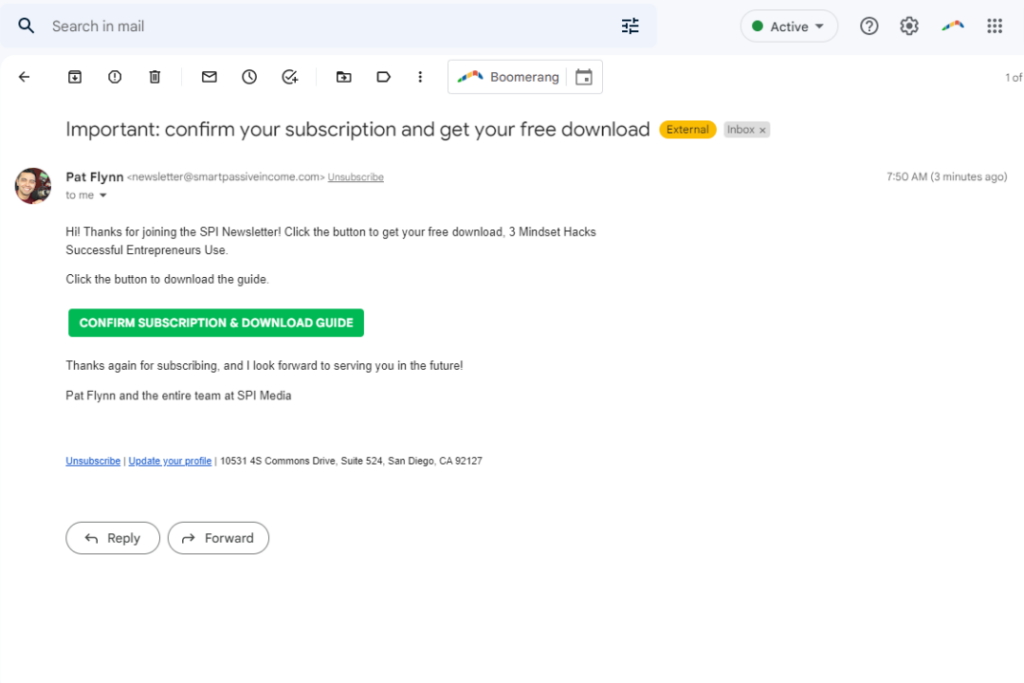Screen dimensions: 1024x683
Task: Click the footer Unsubscribe link
Action: pyautogui.click(x=93, y=461)
